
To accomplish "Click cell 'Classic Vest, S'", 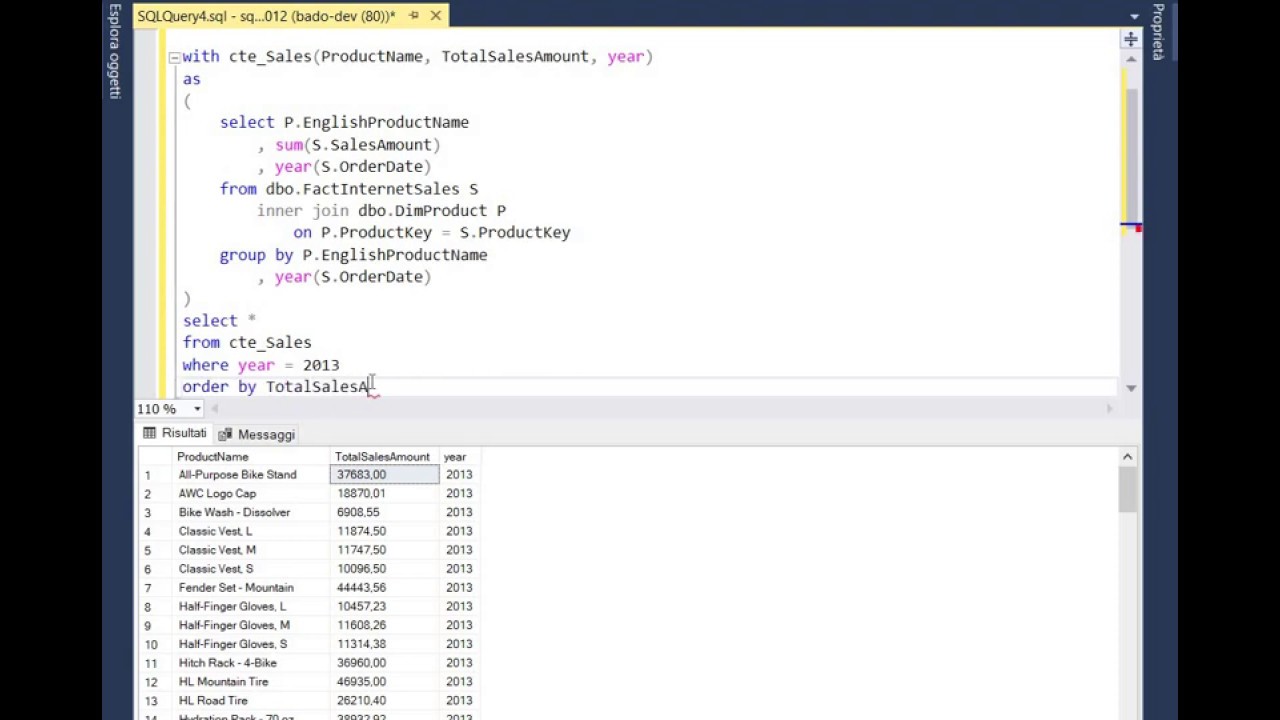I will (x=251, y=569).
